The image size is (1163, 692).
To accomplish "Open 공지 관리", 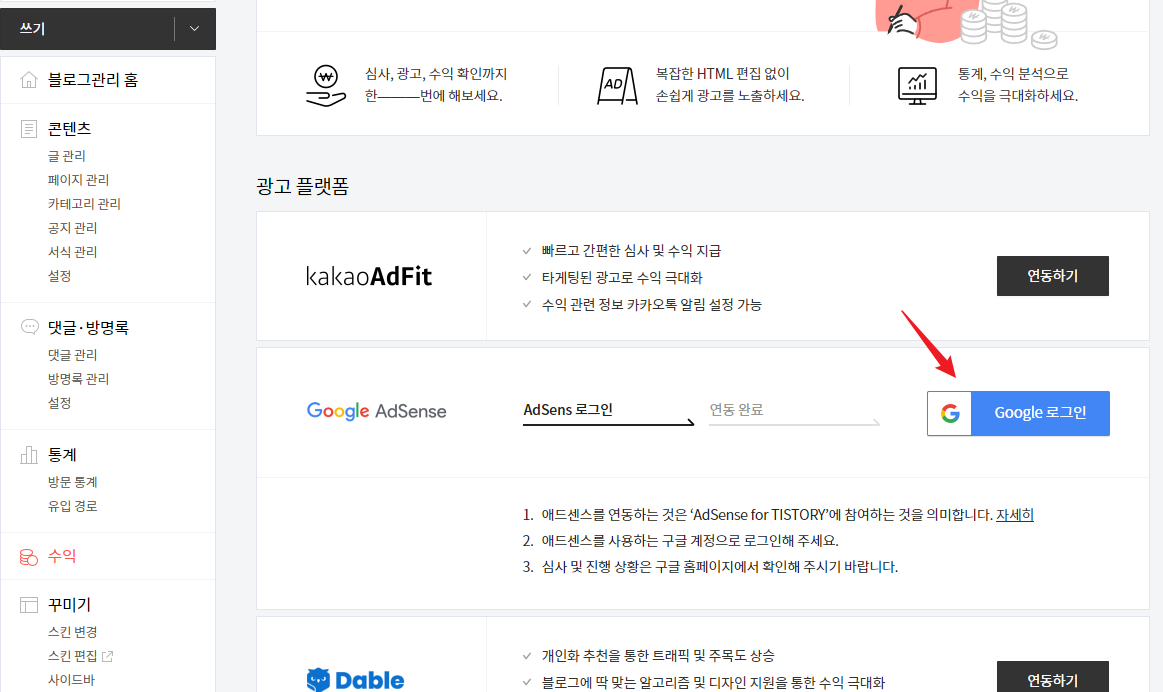I will tap(73, 228).
